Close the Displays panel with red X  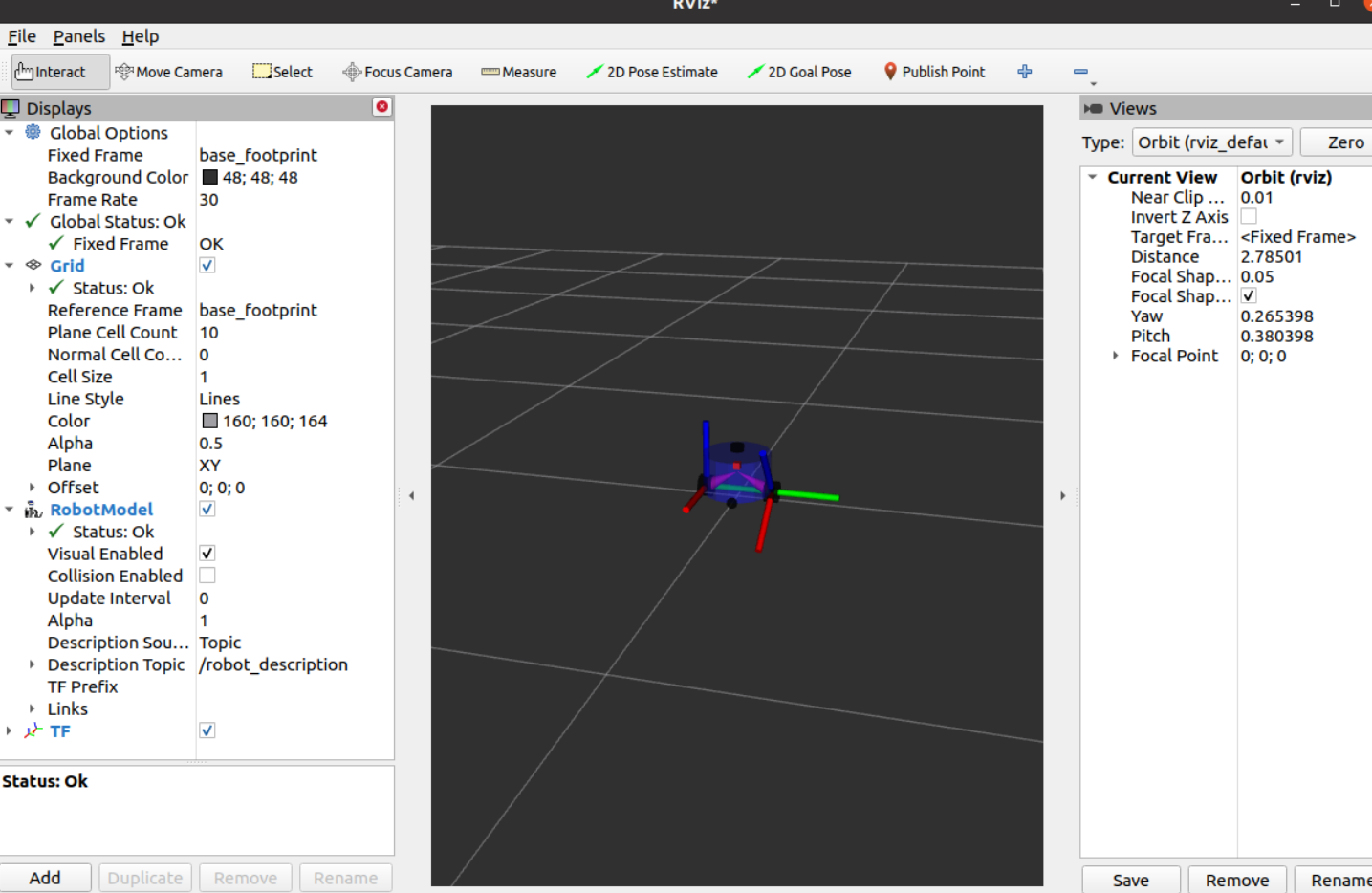pos(382,107)
